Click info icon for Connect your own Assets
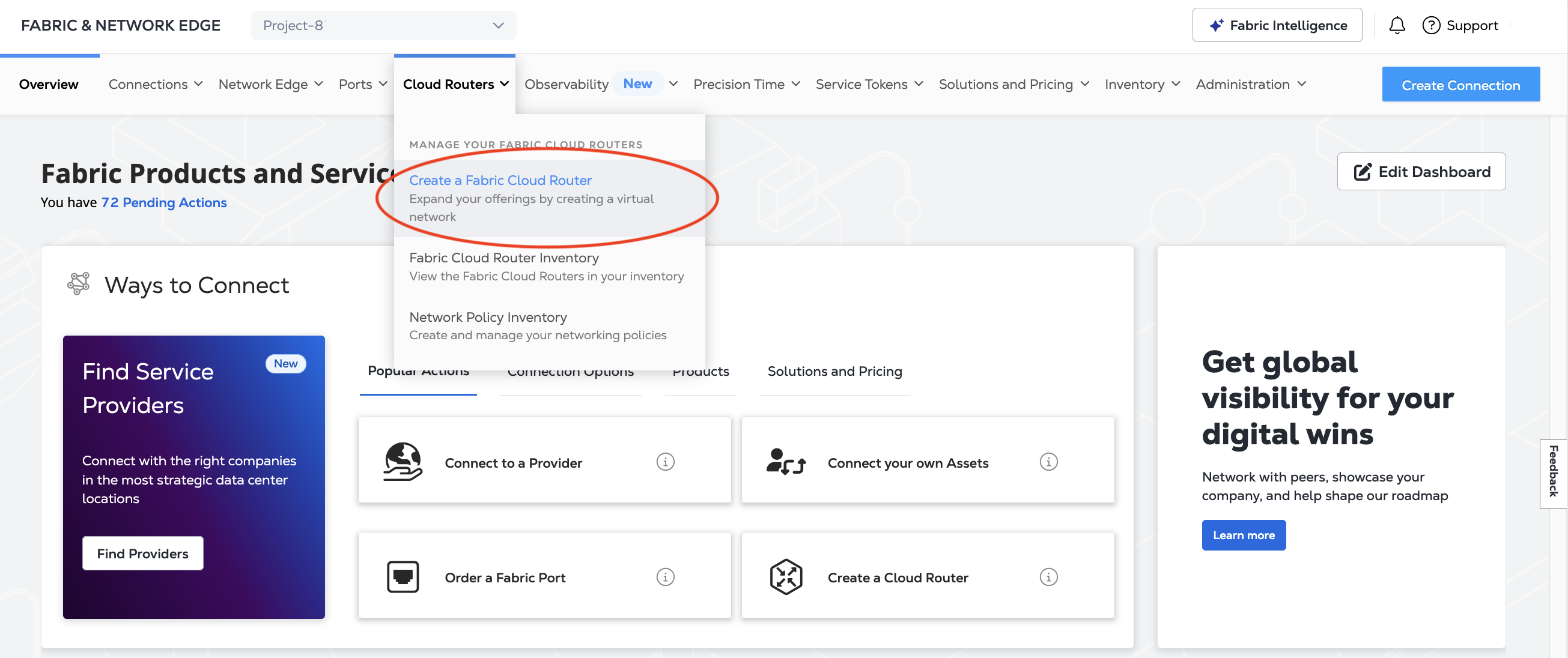 tap(1048, 462)
